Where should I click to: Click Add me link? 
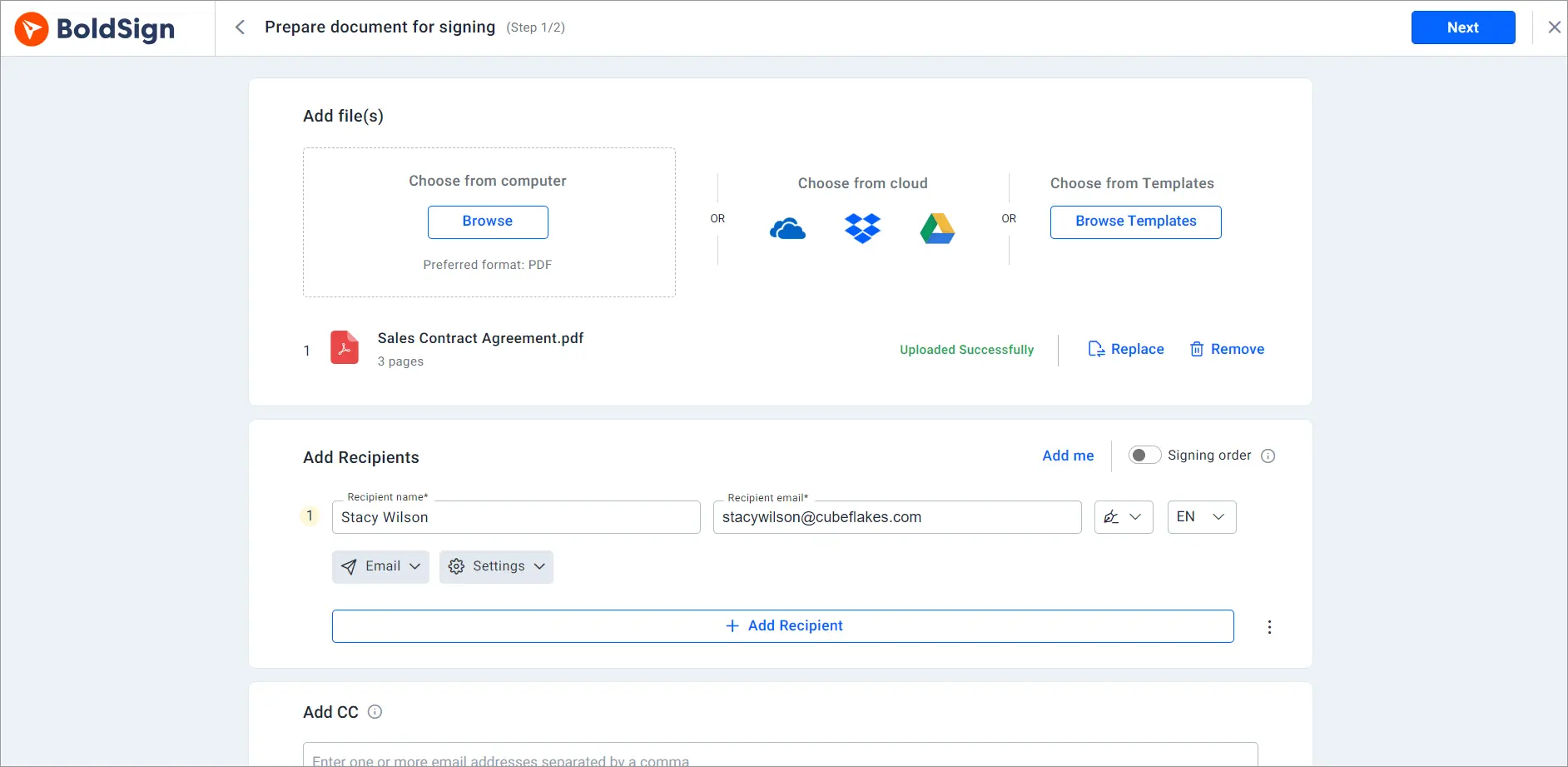pyautogui.click(x=1068, y=456)
